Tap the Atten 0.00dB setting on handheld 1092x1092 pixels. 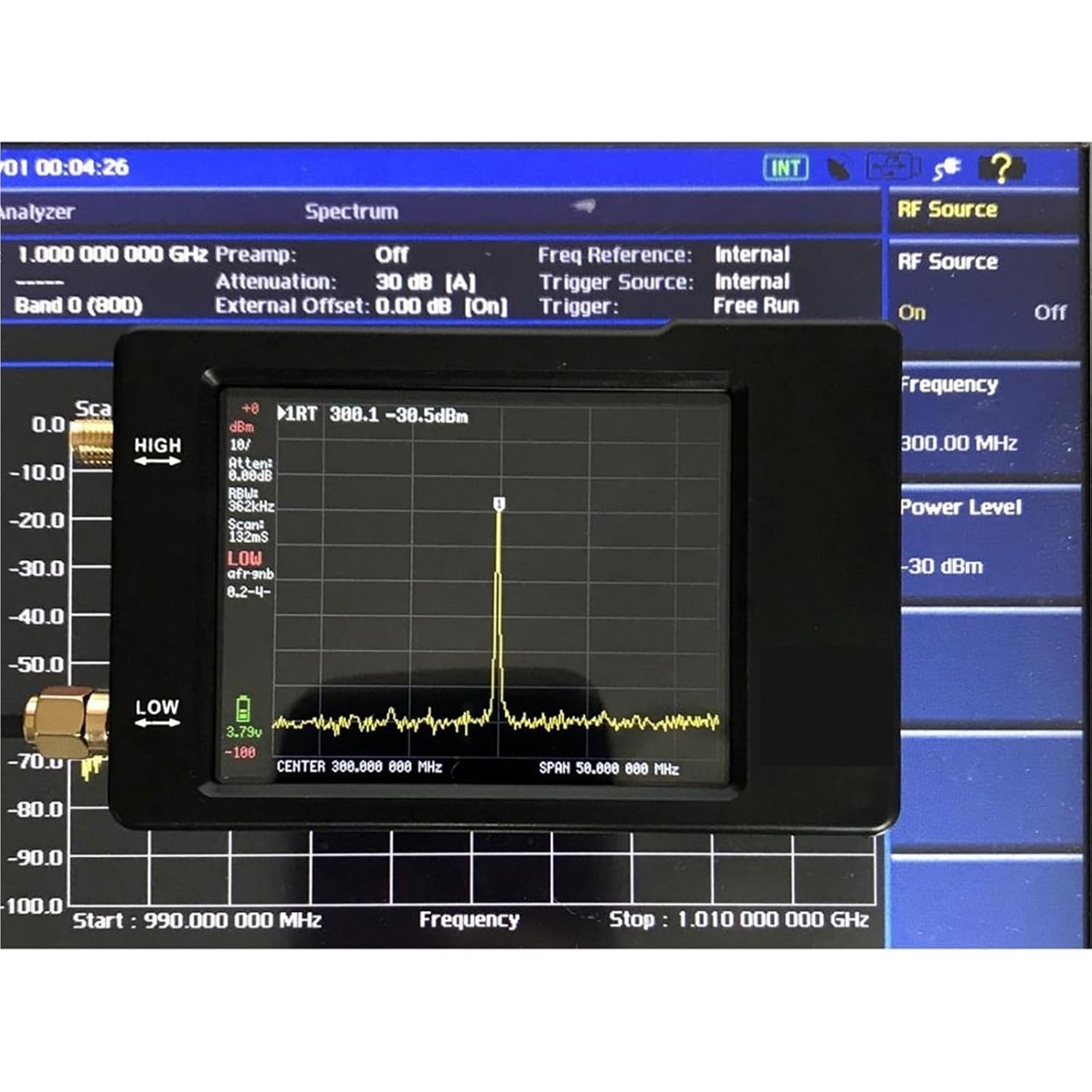[x=250, y=470]
